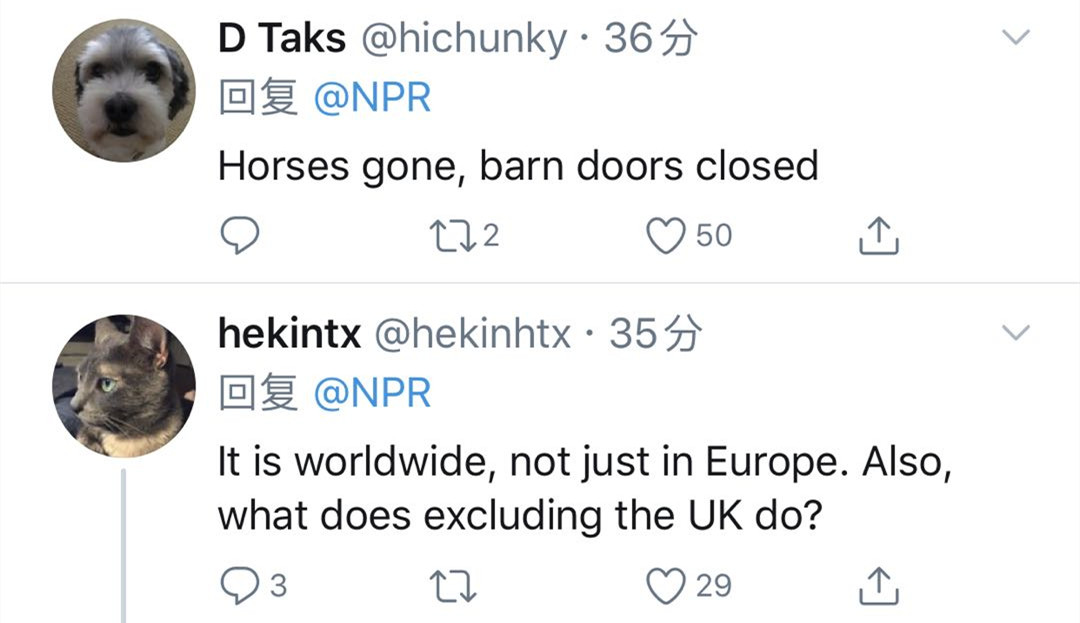The height and width of the screenshot is (623, 1080).
Task: Open tweet text 'Horses gone, barn doors closed'
Action: point(518,165)
